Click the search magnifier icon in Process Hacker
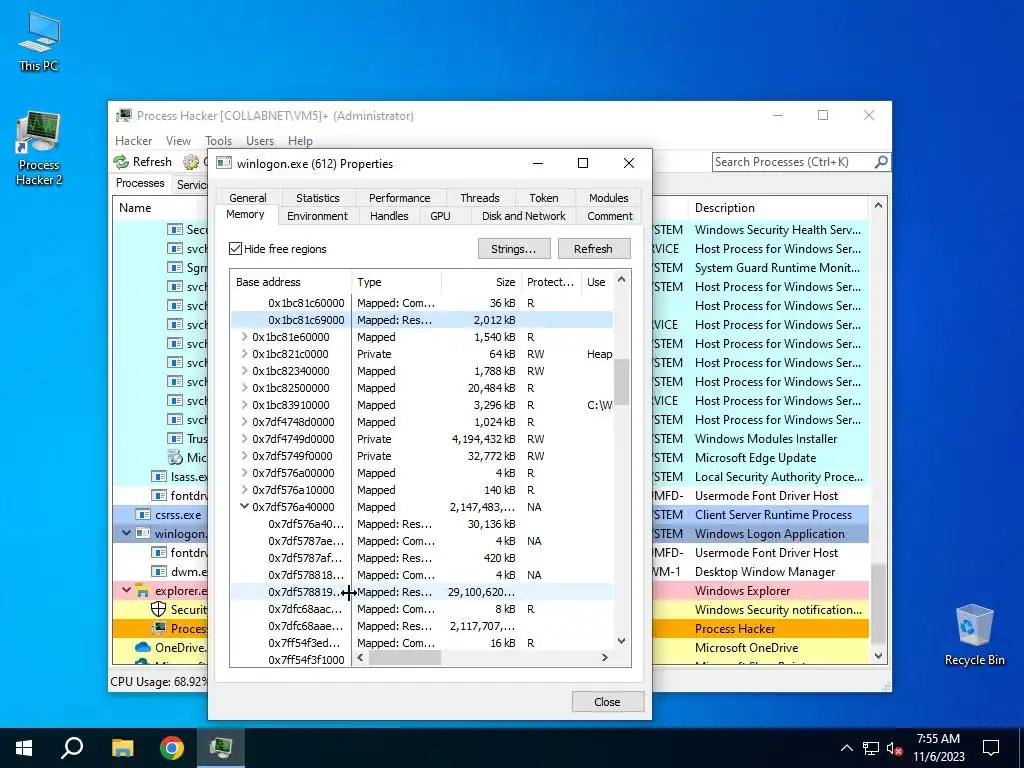Screen dimensions: 1024x768 [880, 162]
